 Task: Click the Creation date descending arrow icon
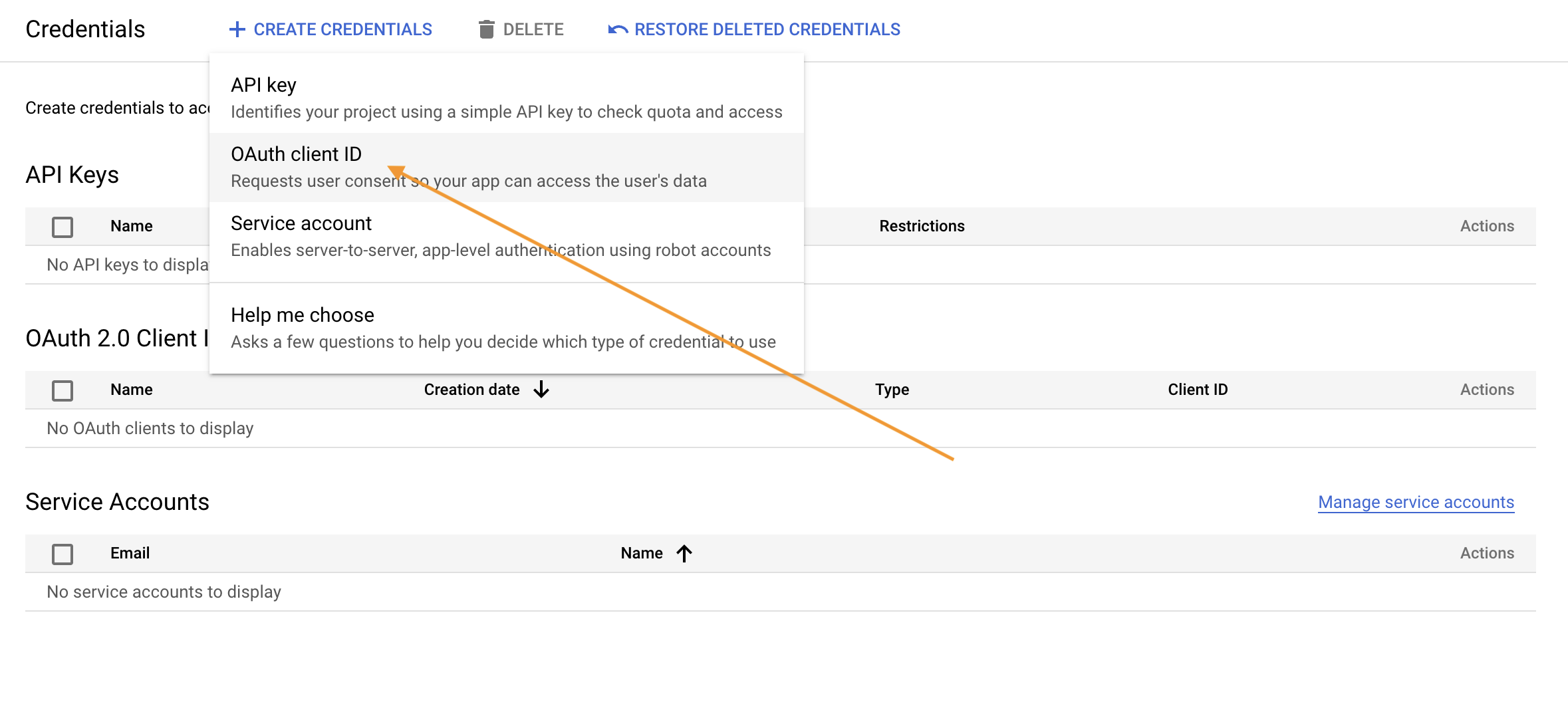541,390
